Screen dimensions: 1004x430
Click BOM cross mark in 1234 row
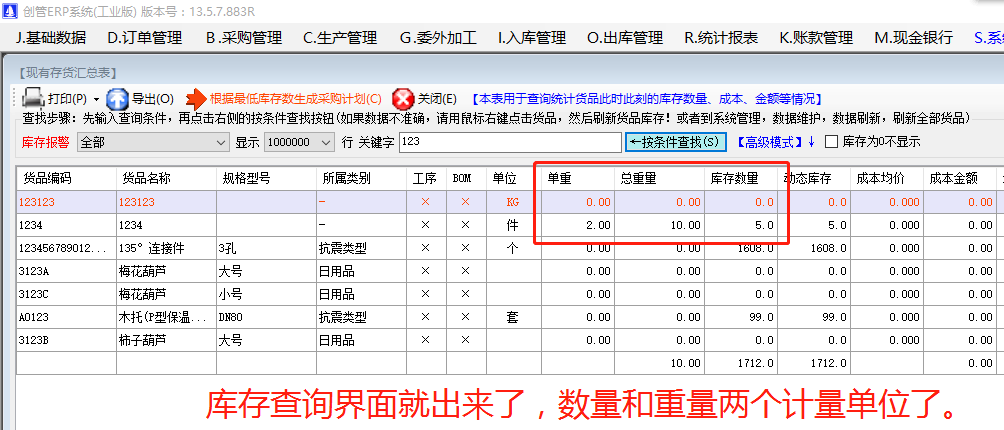(463, 225)
